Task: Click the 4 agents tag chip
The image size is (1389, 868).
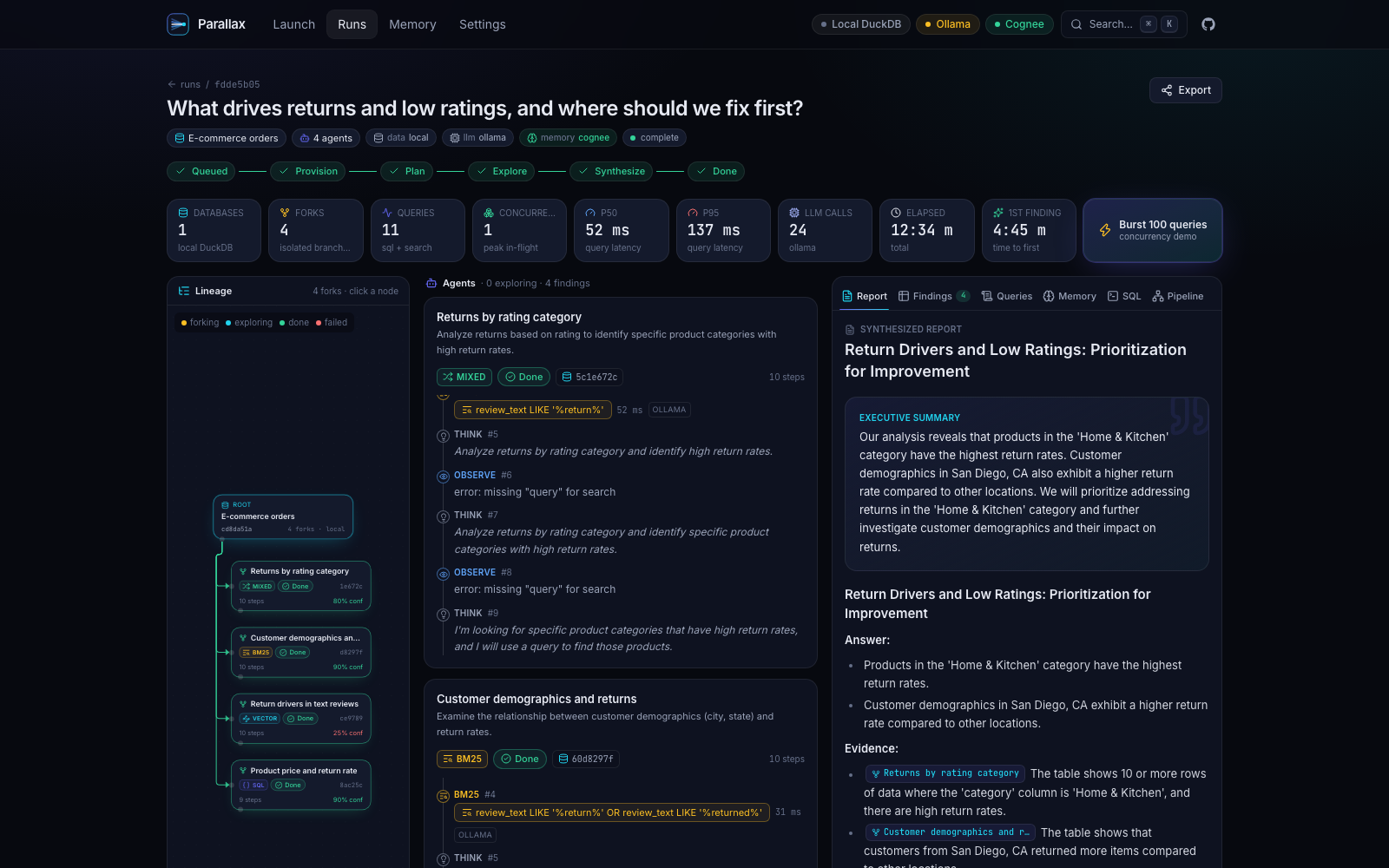Action: pos(326,138)
